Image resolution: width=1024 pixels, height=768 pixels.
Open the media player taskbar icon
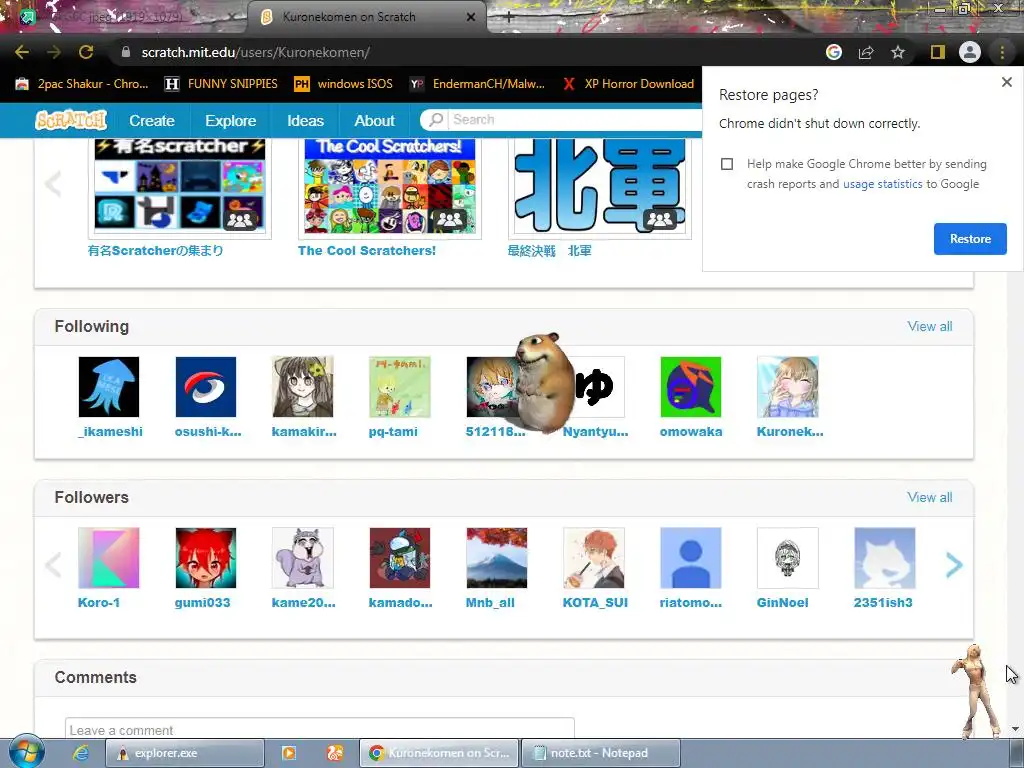(289, 753)
